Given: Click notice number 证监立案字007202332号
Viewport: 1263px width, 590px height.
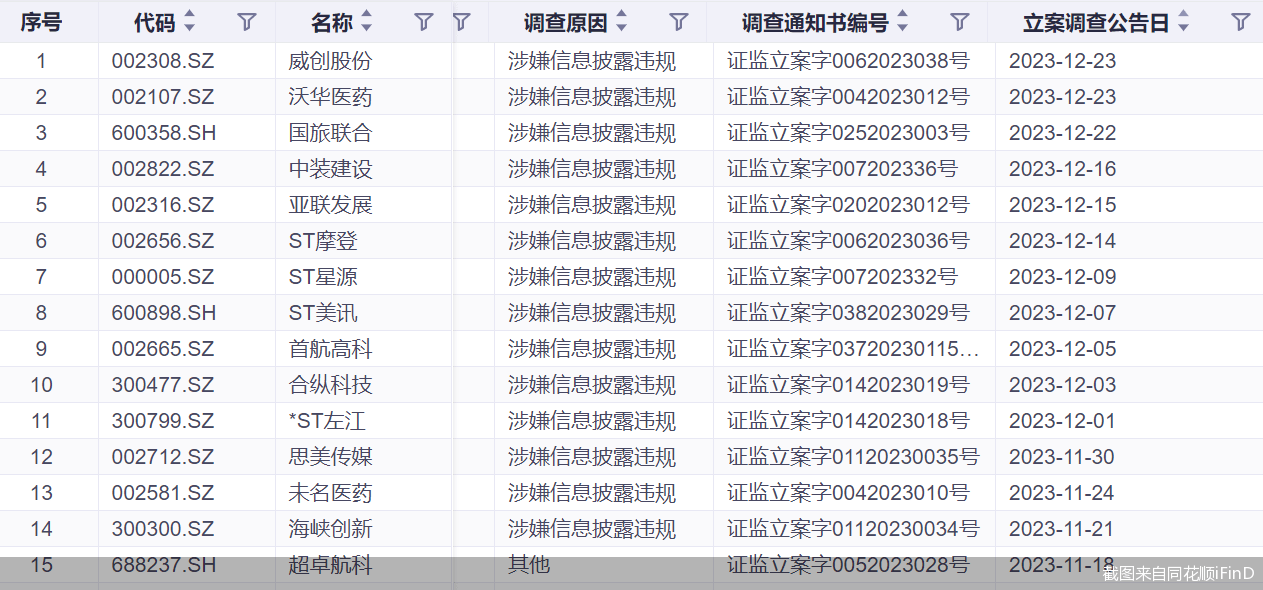Looking at the screenshot, I should tap(842, 277).
